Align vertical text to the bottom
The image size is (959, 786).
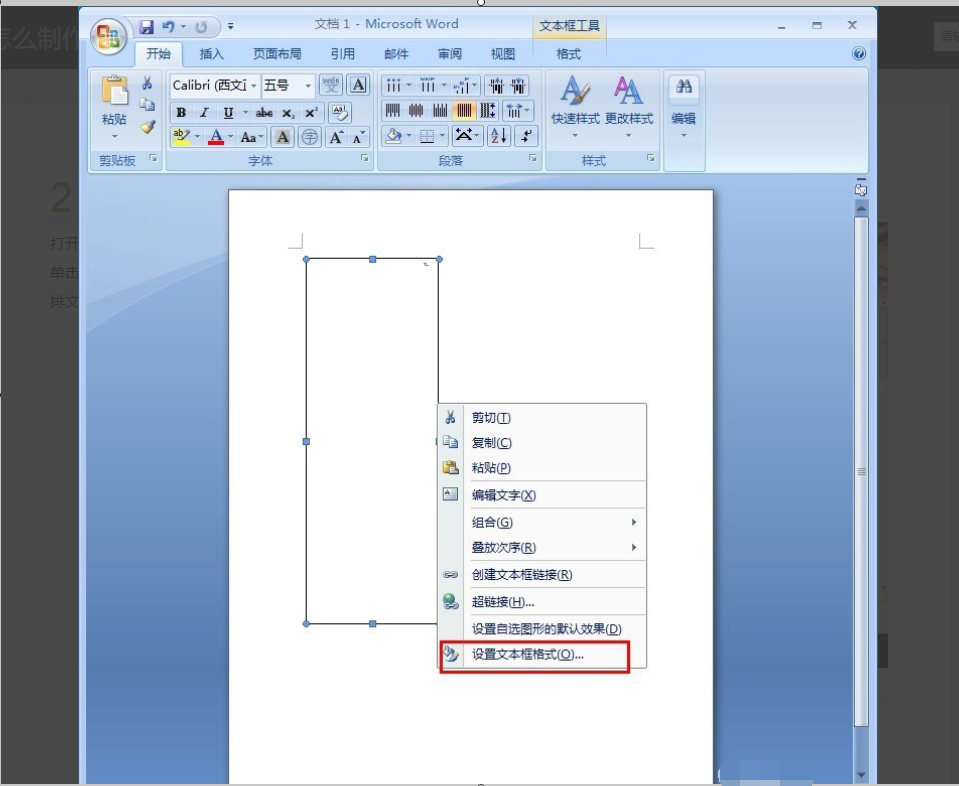440,111
